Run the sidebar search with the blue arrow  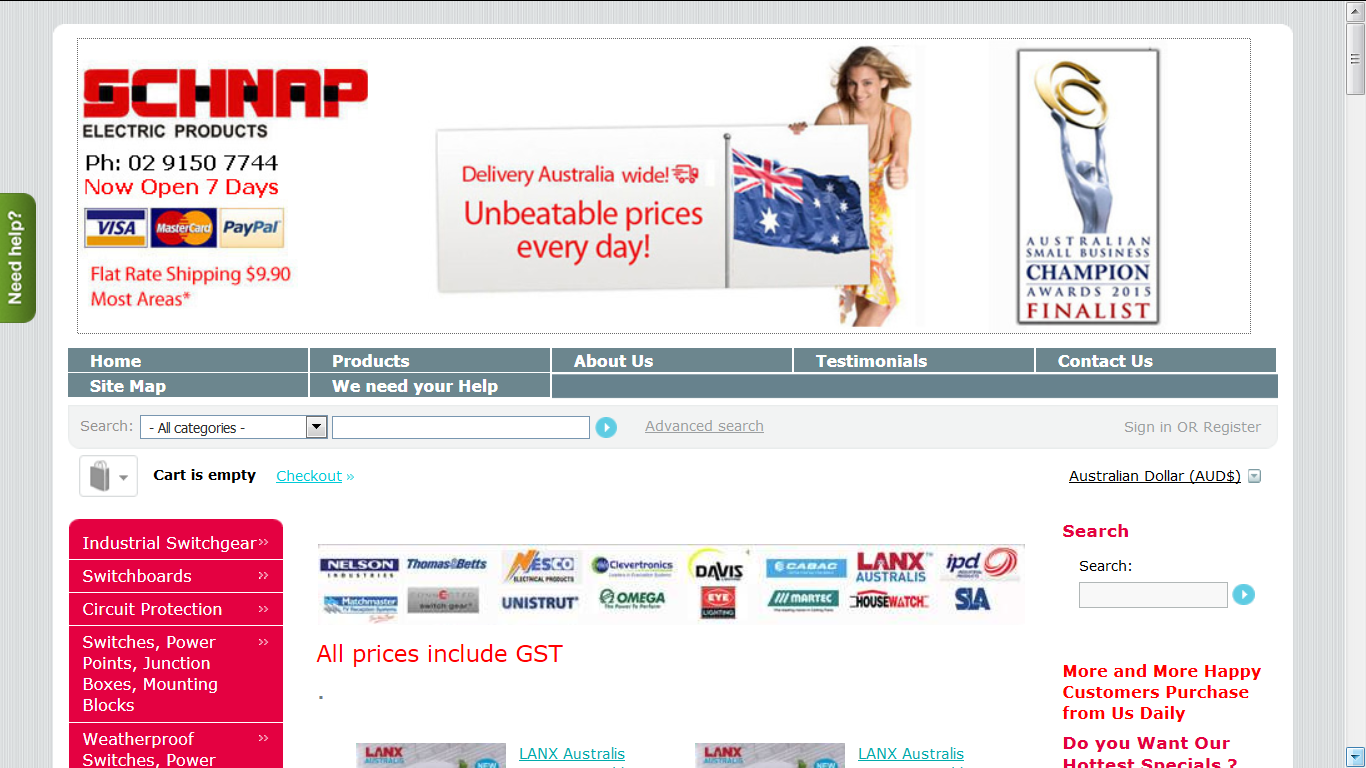point(1243,595)
